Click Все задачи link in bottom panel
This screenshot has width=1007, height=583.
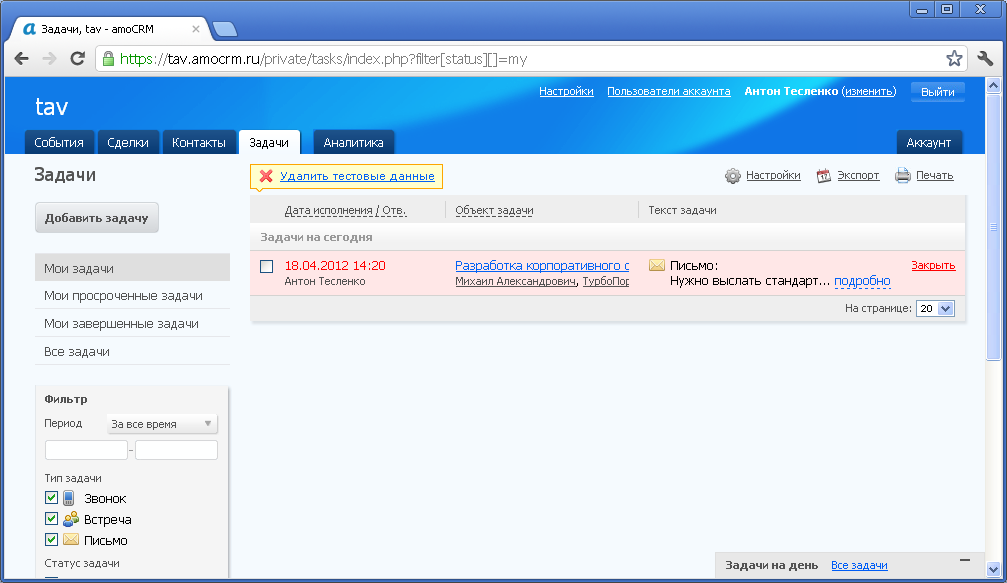click(x=859, y=565)
